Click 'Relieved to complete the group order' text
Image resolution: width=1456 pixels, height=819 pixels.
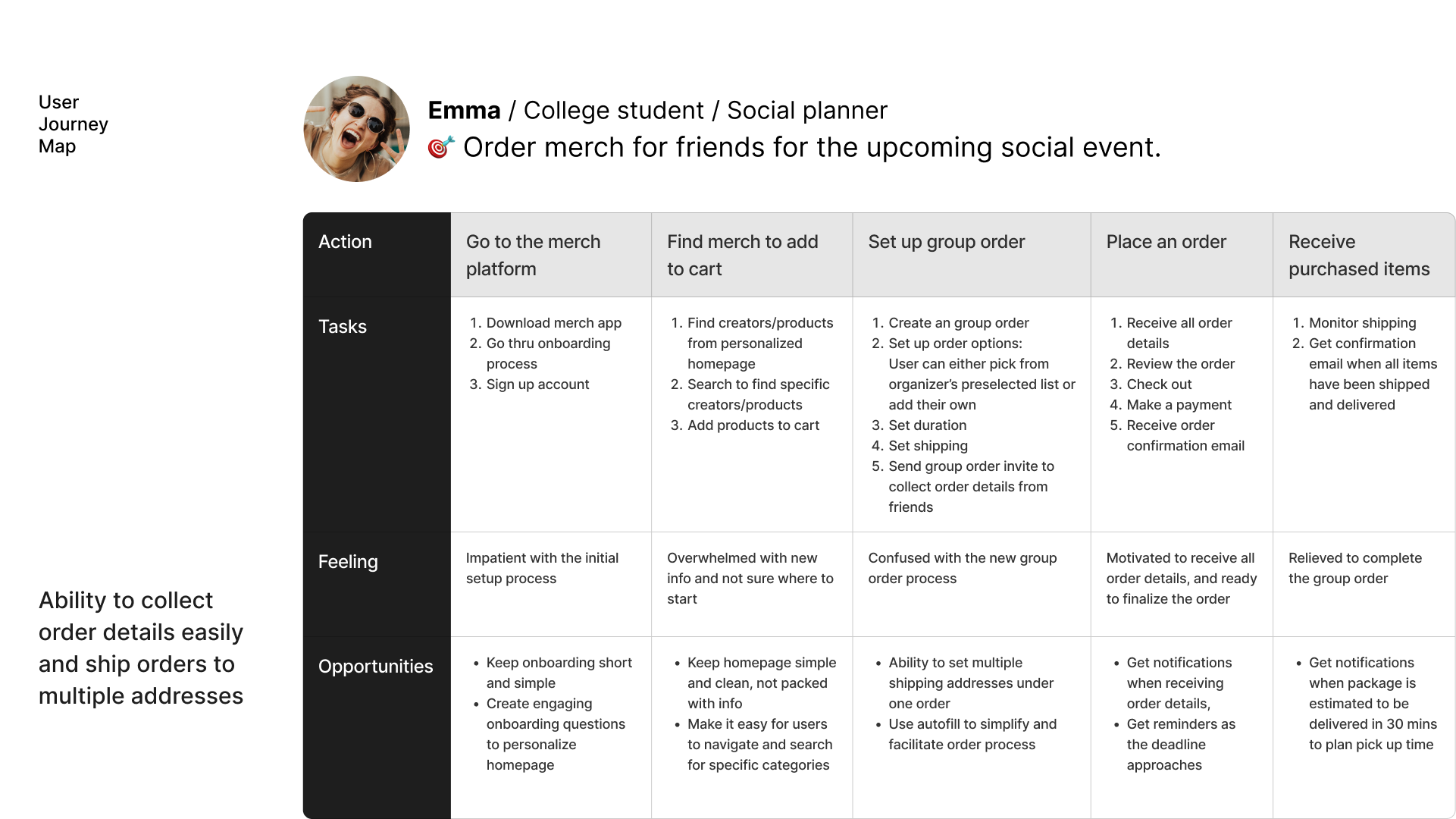(1354, 568)
